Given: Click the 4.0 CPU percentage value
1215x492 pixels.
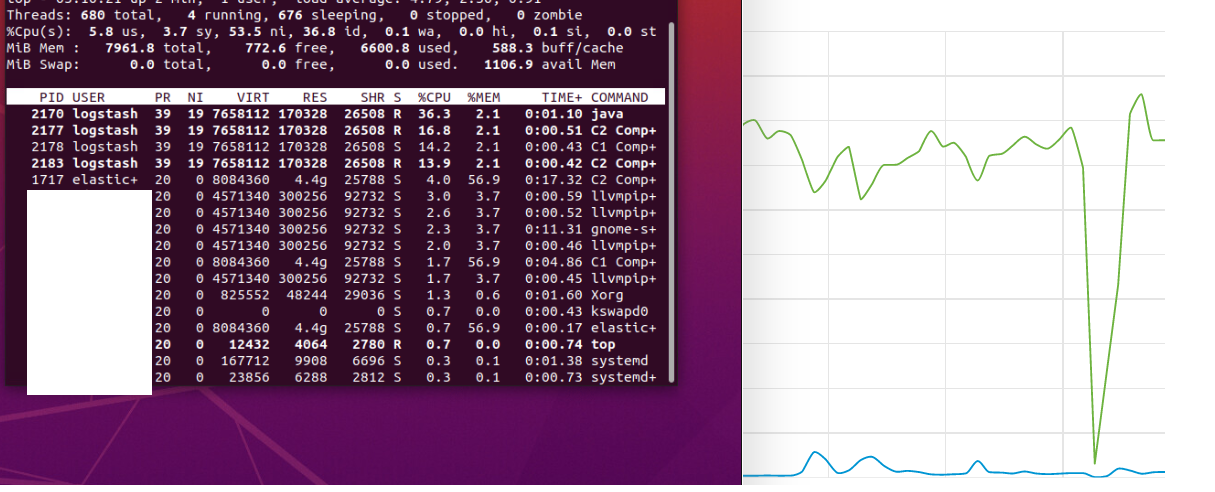Looking at the screenshot, I should click(x=438, y=179).
